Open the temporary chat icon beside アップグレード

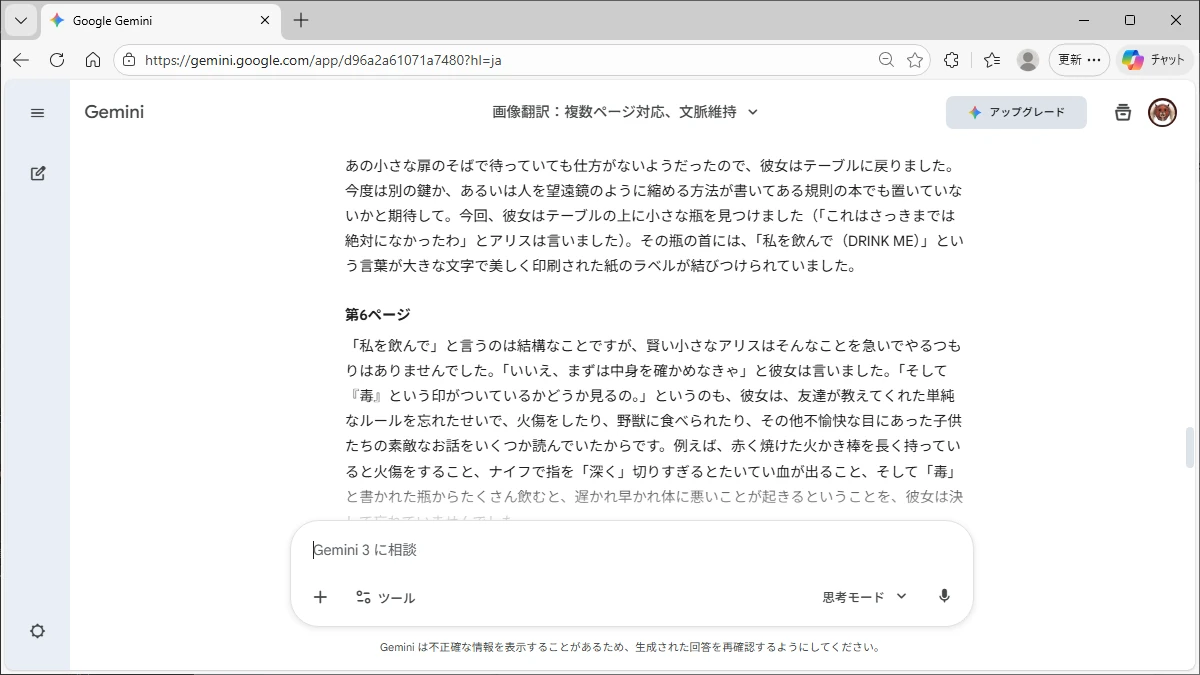[1123, 113]
